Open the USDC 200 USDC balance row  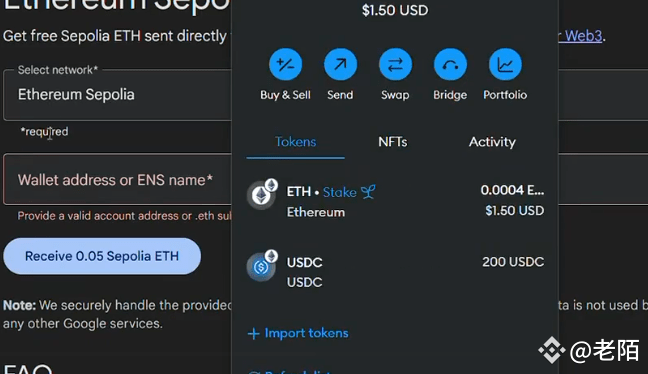[395, 272]
